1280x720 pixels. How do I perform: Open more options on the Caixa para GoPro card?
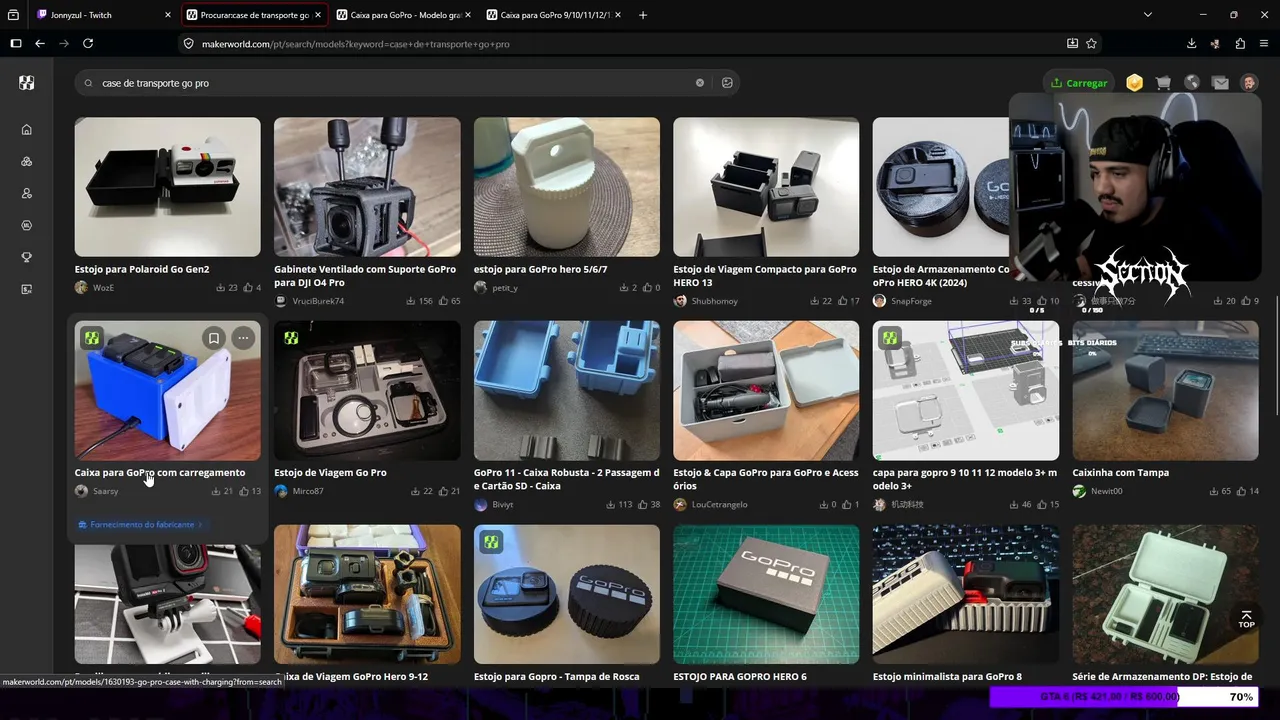[x=243, y=338]
